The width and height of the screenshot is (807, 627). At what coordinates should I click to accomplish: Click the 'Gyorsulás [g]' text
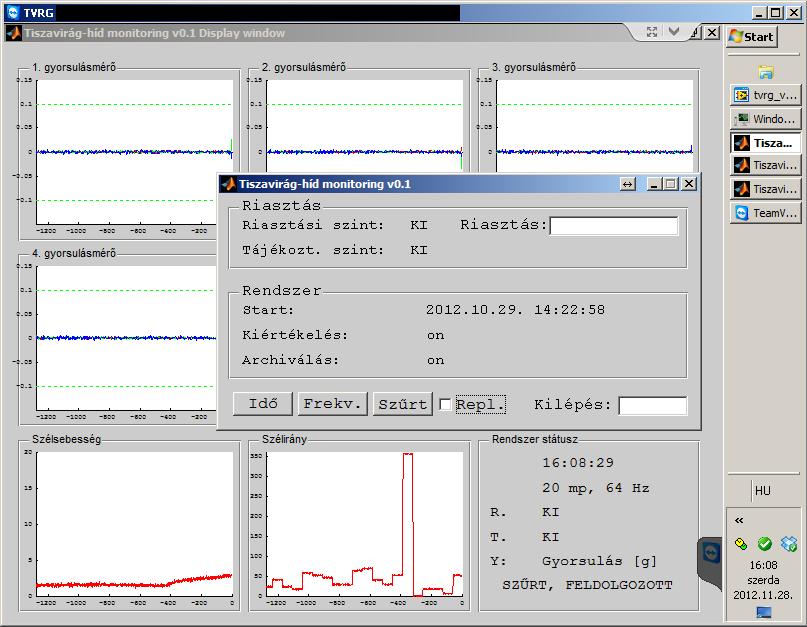pyautogui.click(x=600, y=561)
